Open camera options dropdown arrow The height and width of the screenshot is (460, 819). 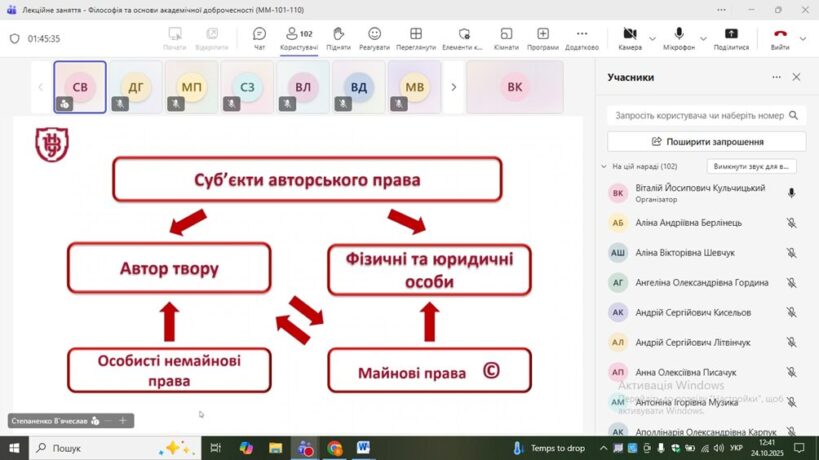[653, 38]
